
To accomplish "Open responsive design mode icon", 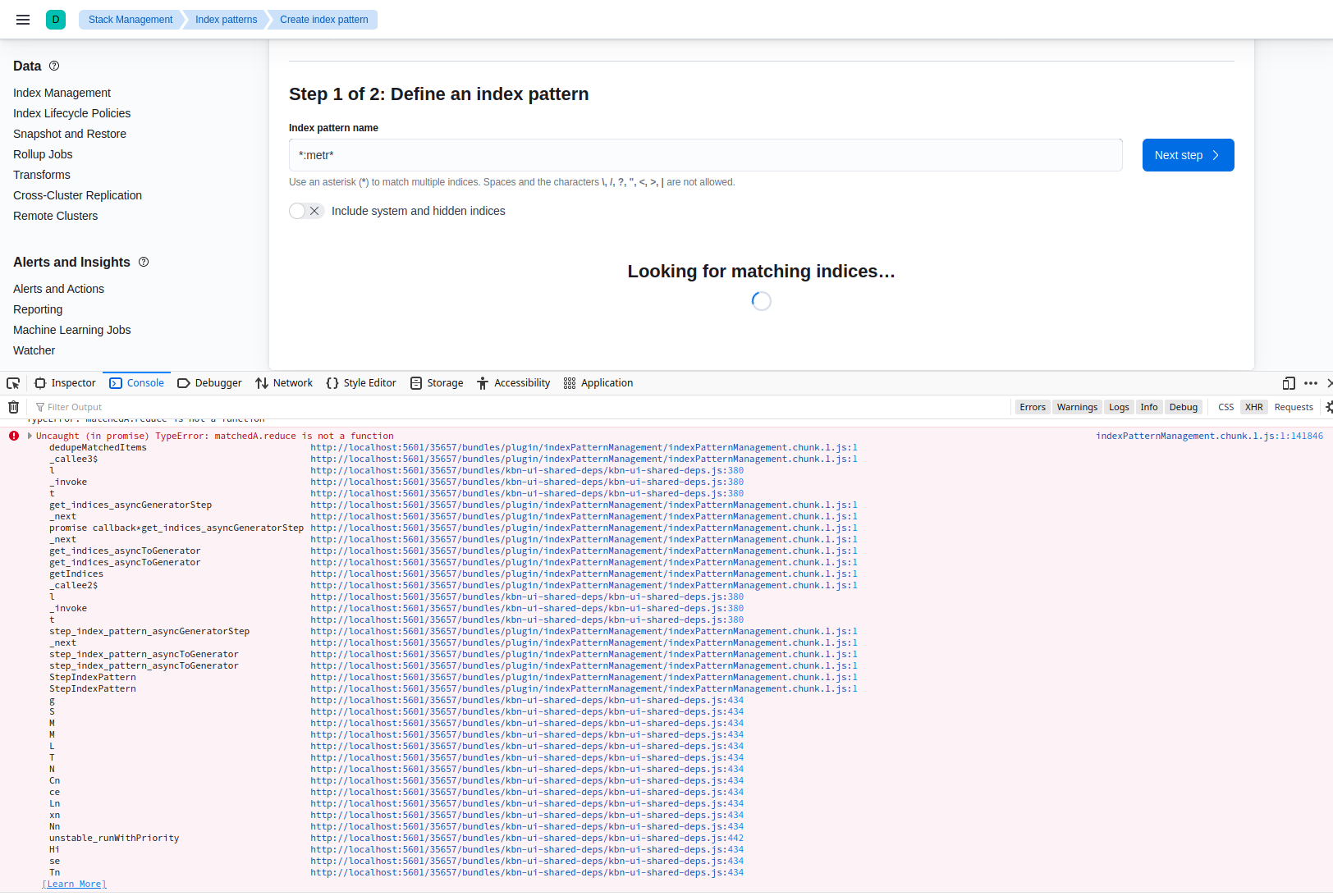I will [x=1289, y=383].
